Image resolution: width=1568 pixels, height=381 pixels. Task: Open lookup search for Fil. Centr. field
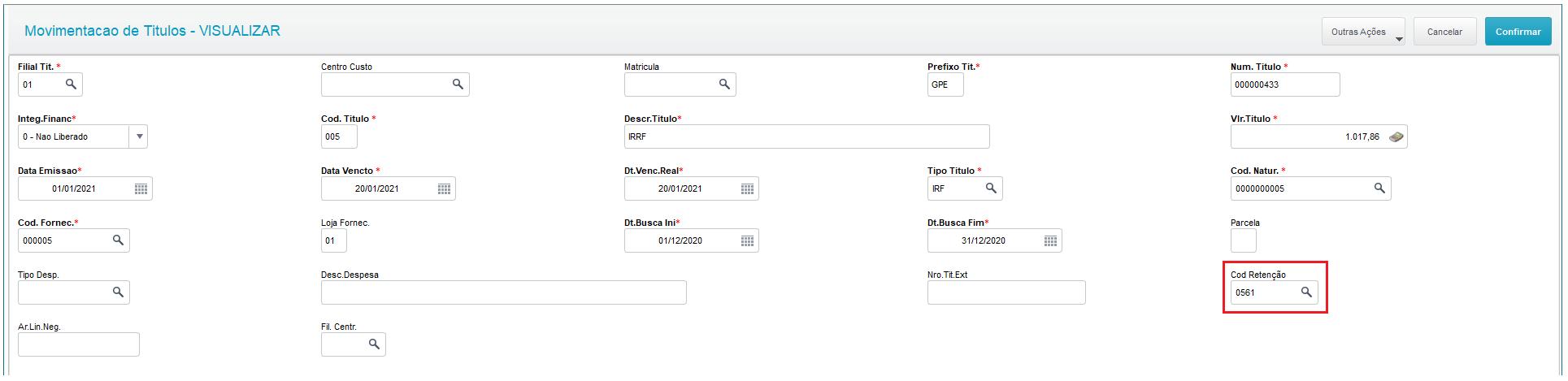(x=374, y=344)
